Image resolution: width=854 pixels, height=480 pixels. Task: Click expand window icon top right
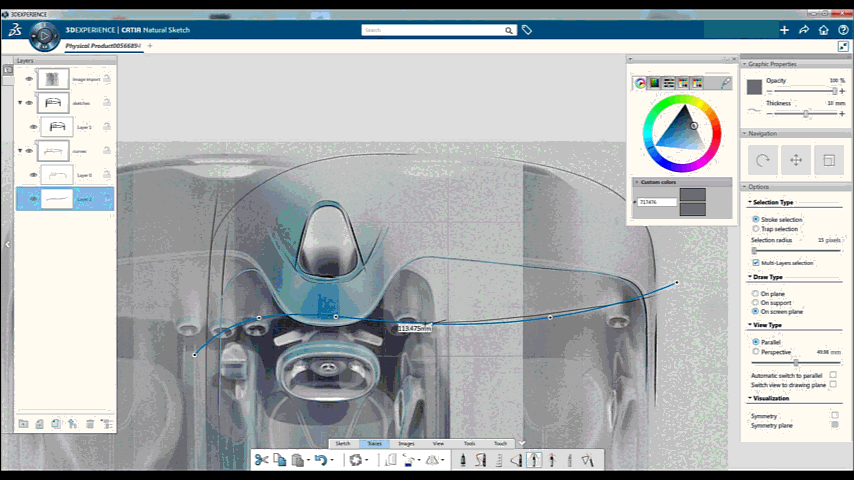click(x=843, y=46)
